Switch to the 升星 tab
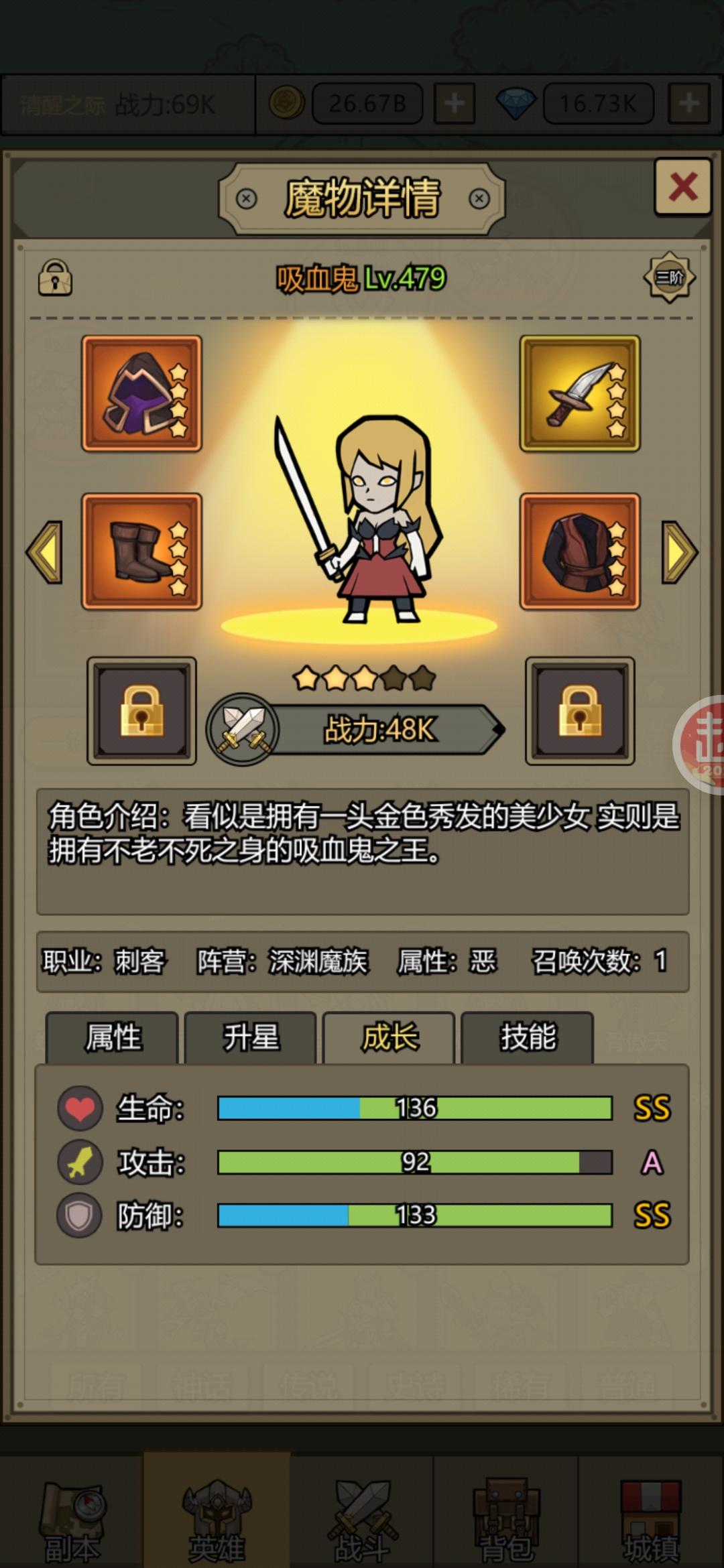The image size is (724, 1568). tap(251, 1037)
